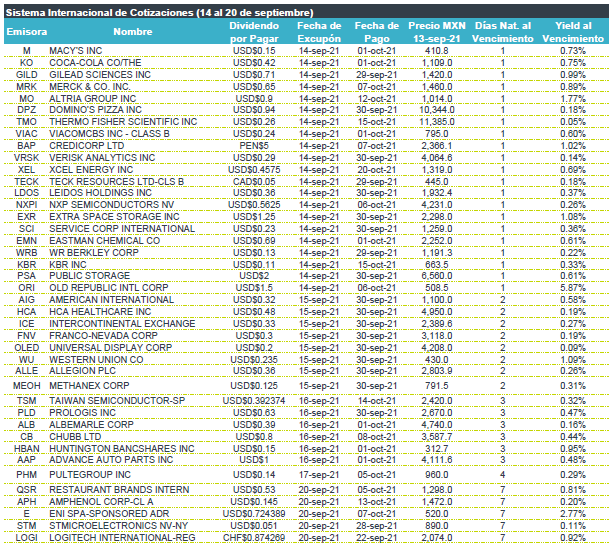615x547 pixels.
Task: Click 'INTERCONTINENTAL EXCHANGE' name cell
Action: 122,323
